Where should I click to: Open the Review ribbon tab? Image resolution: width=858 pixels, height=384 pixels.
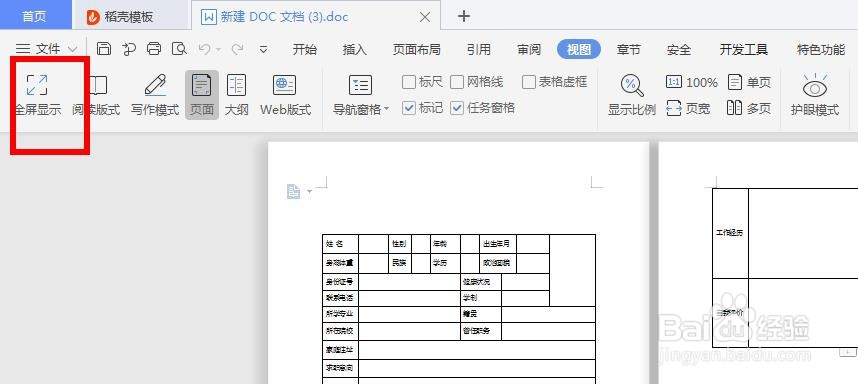[x=529, y=49]
